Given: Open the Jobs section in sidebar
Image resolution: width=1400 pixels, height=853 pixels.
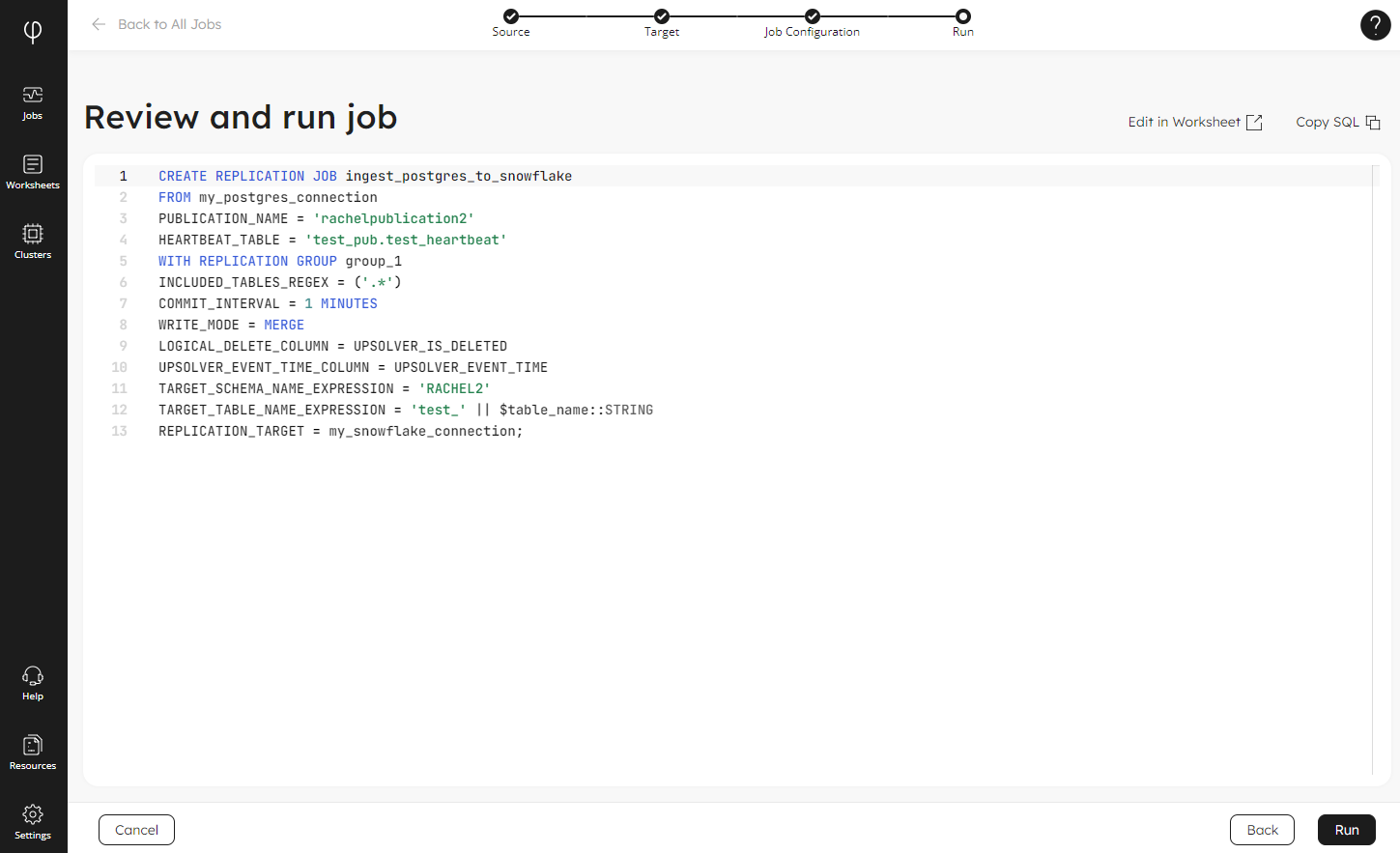Looking at the screenshot, I should point(33,102).
